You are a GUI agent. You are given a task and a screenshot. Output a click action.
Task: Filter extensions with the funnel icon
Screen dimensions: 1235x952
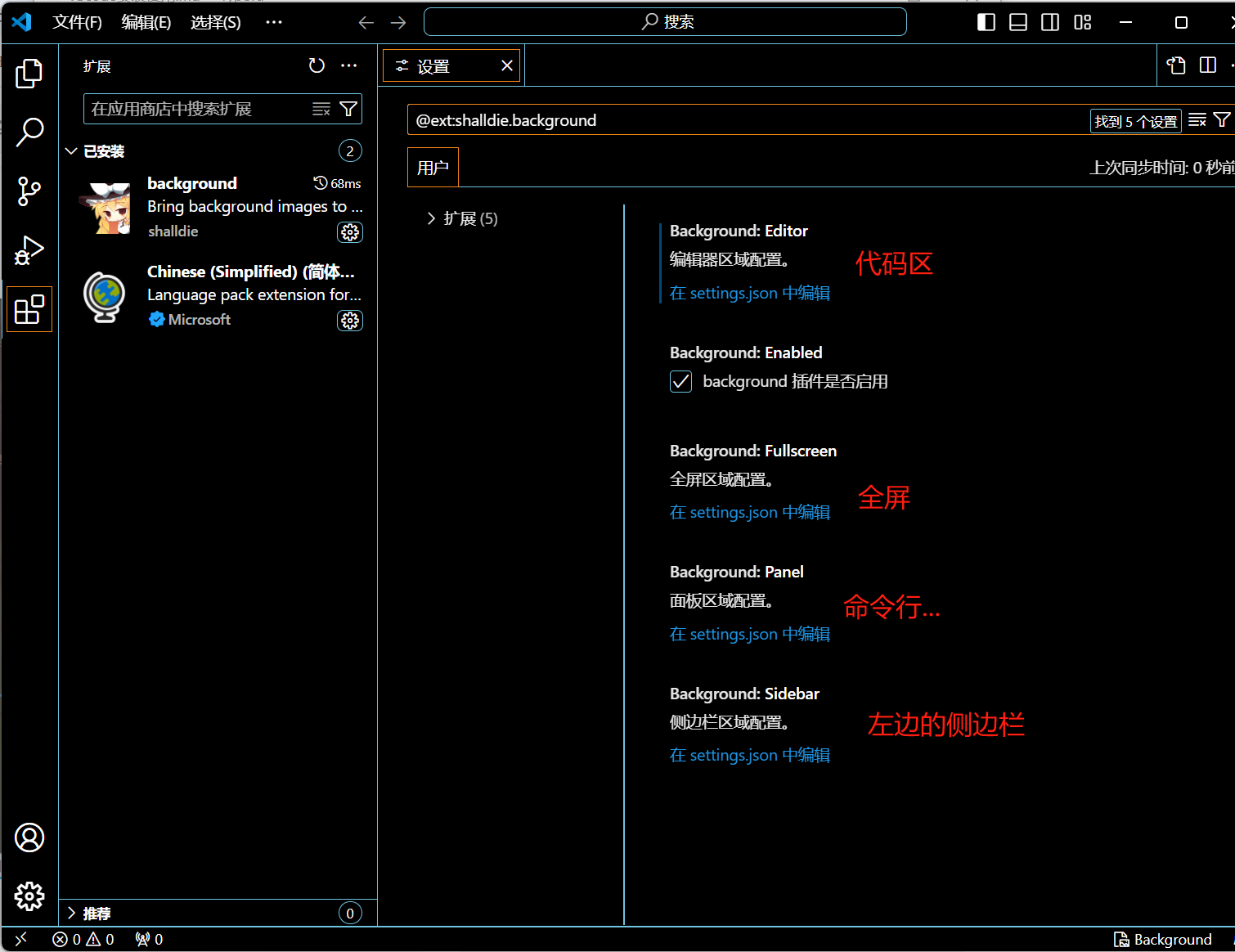coord(348,109)
